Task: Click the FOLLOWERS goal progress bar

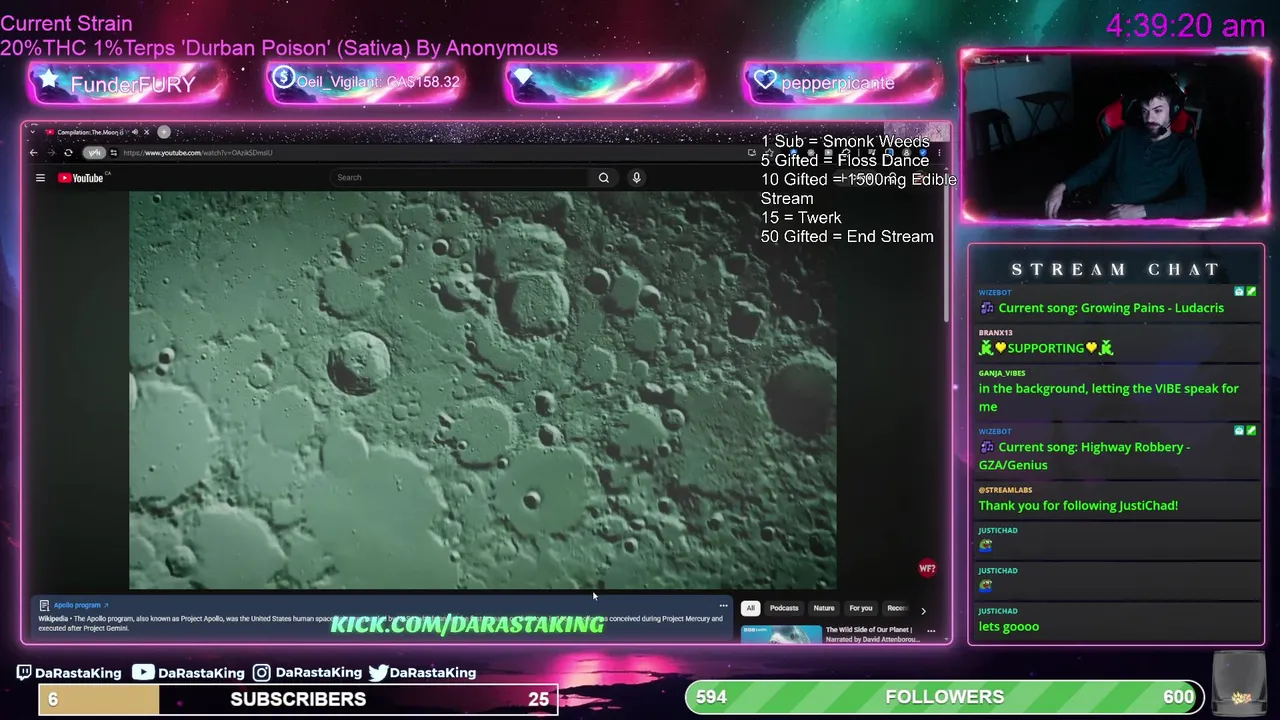Action: (x=944, y=697)
